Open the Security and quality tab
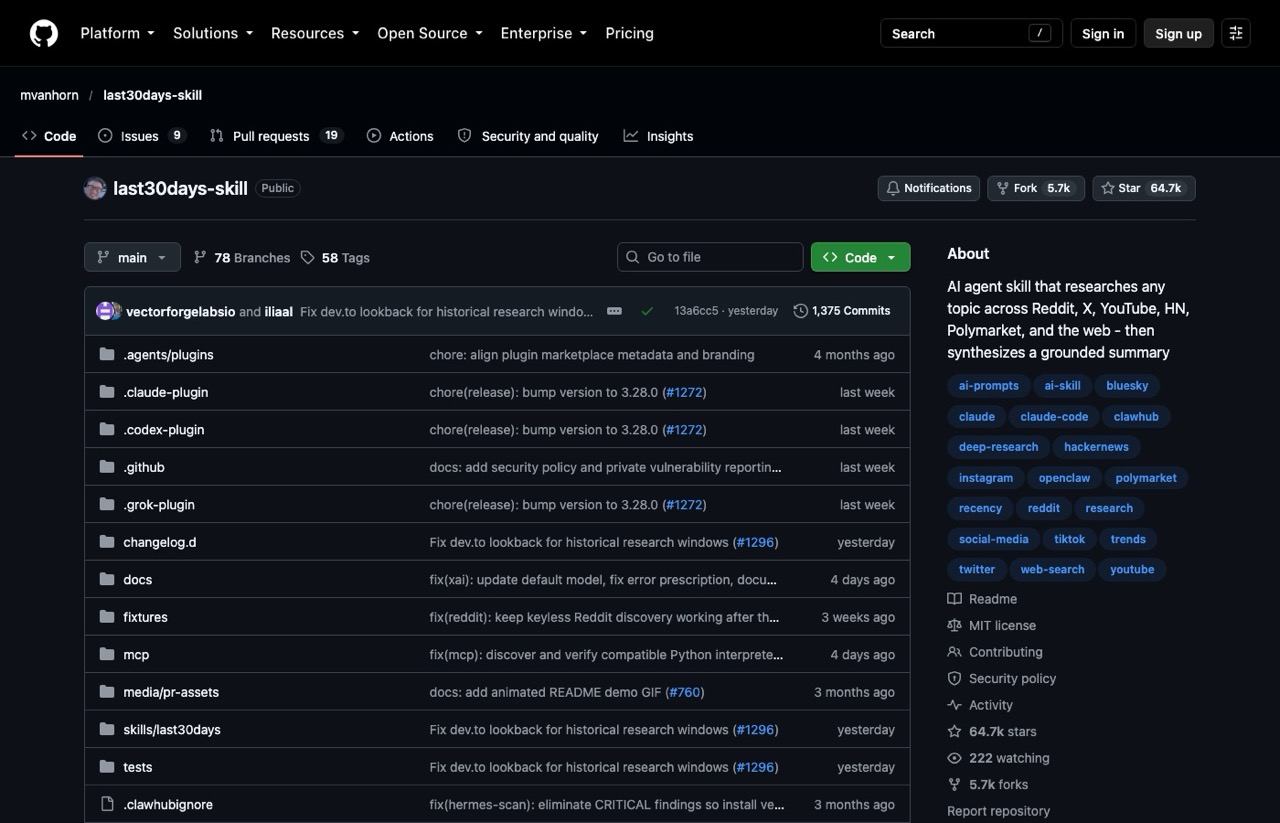 point(528,136)
